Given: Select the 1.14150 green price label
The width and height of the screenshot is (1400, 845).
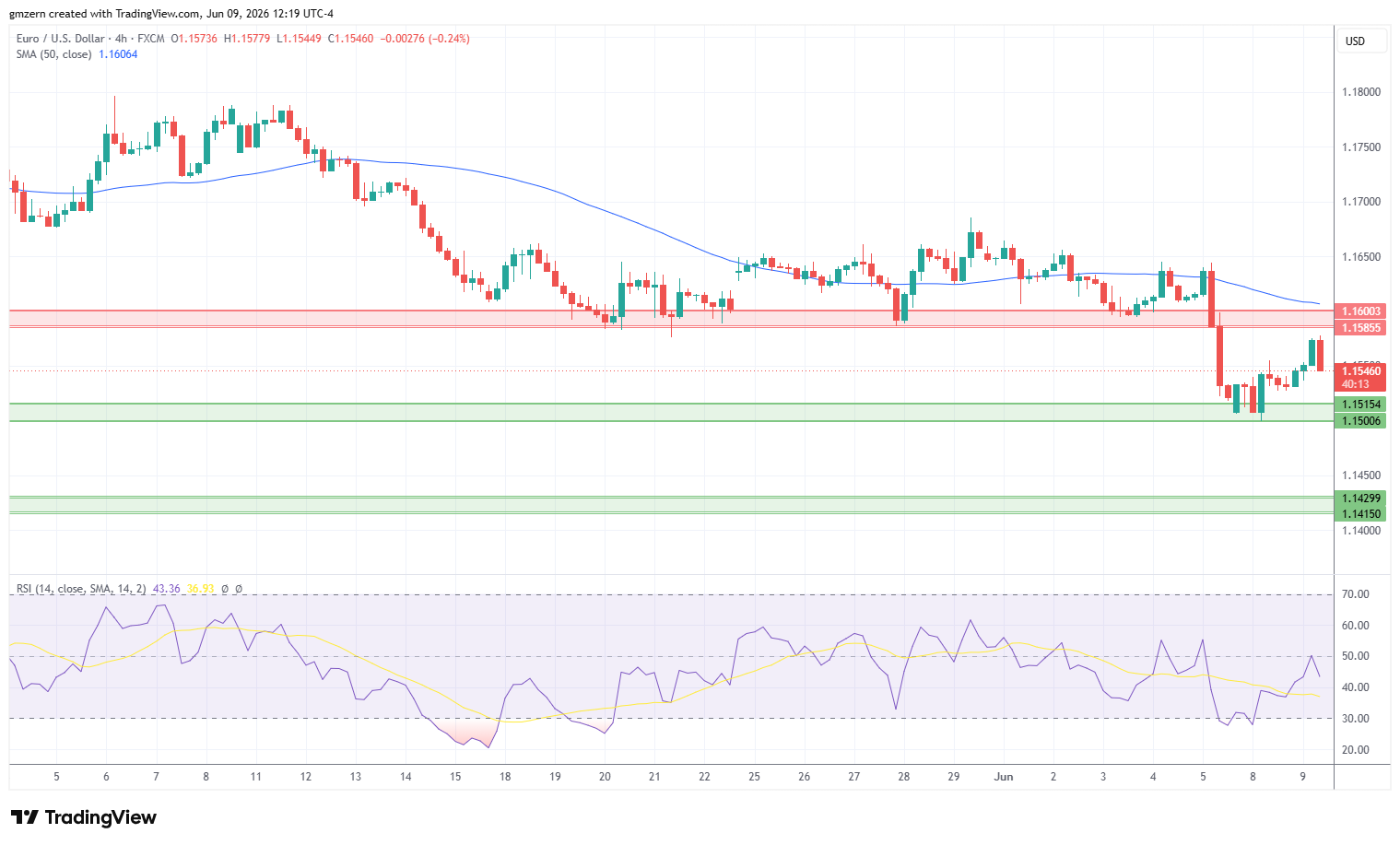Looking at the screenshot, I should tap(1360, 514).
